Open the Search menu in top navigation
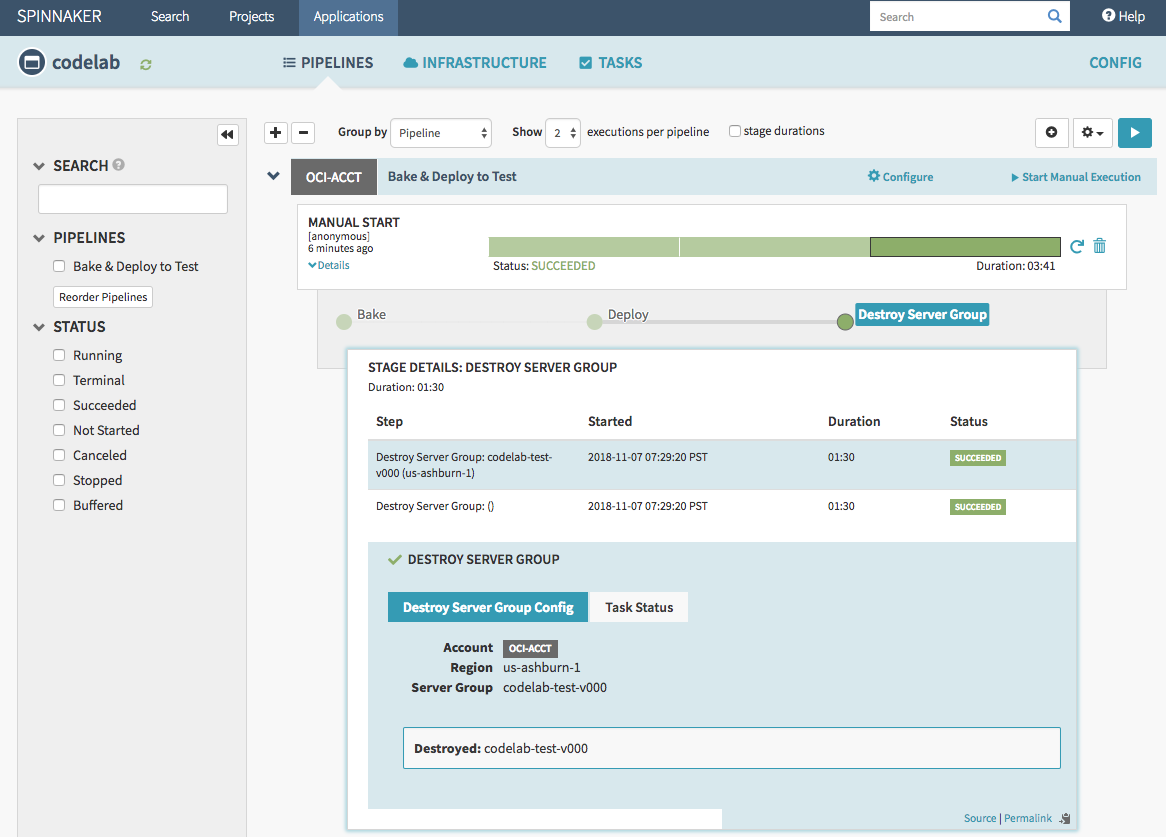1166x837 pixels. 170,16
